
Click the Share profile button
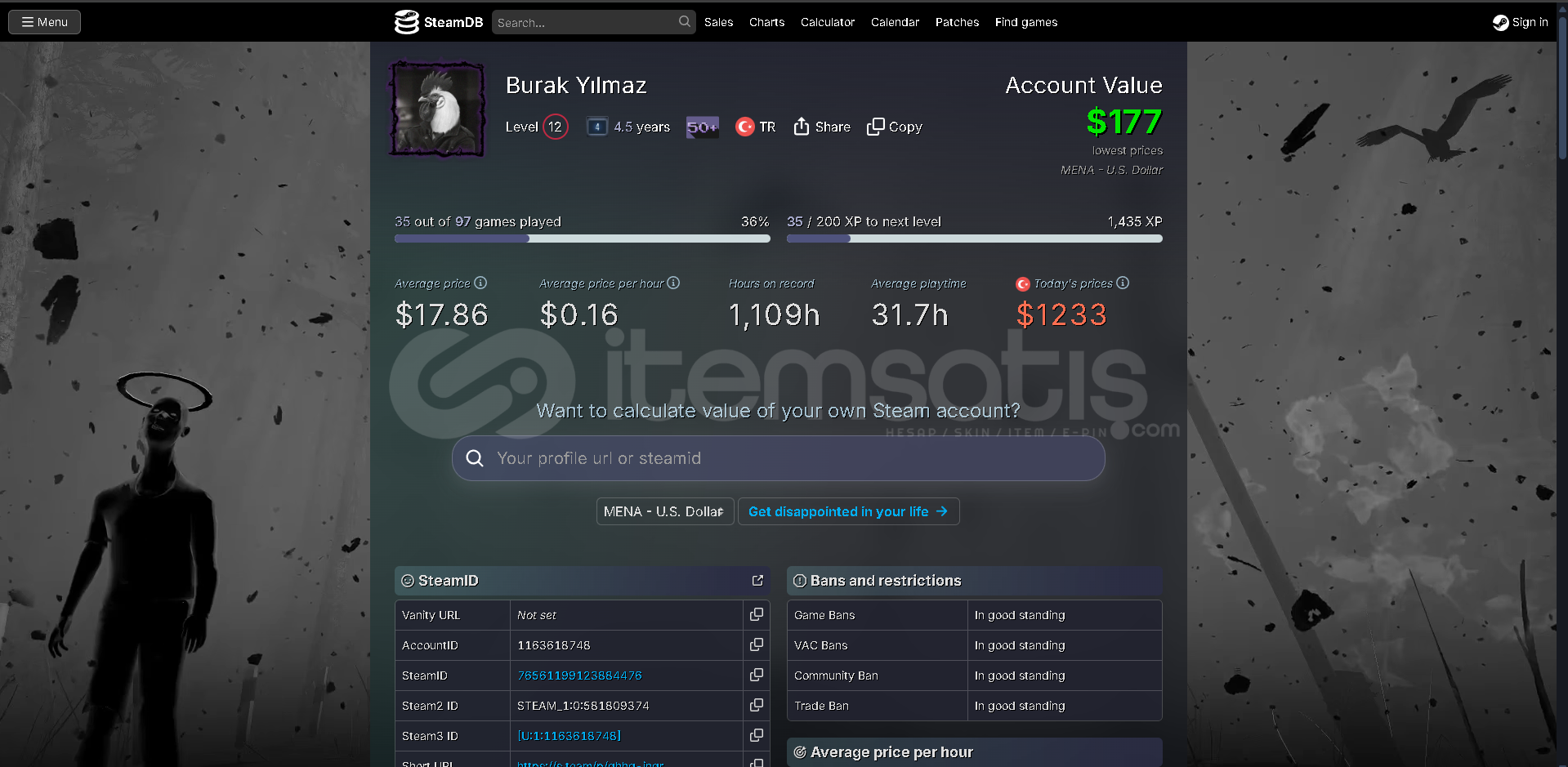[x=822, y=127]
